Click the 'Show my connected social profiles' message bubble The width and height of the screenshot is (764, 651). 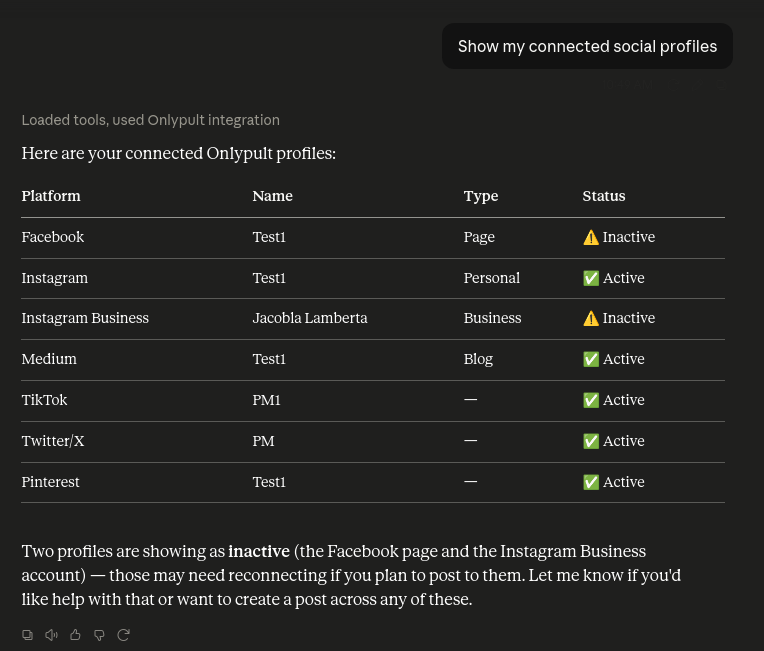point(587,46)
